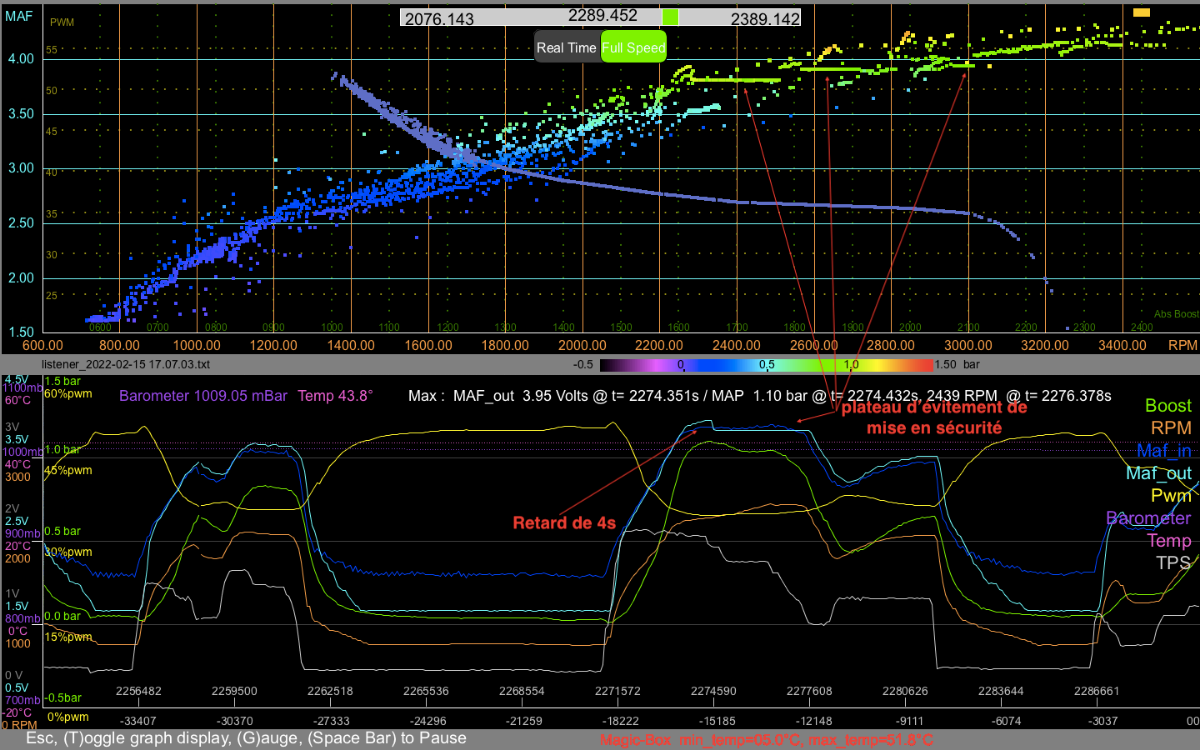Toggle the Barometer legend entry

(x=1149, y=518)
